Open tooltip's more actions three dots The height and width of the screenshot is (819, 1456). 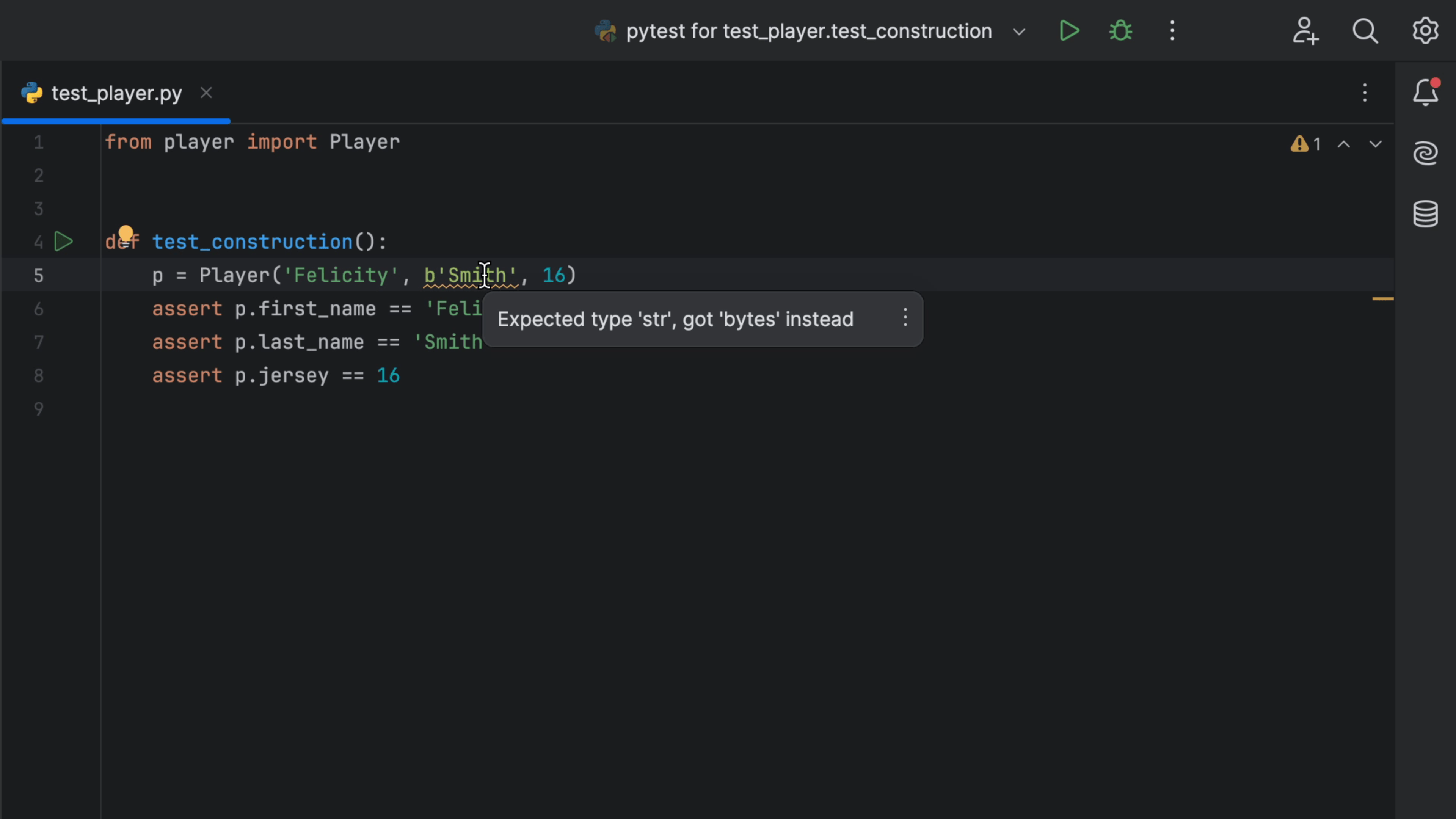[905, 318]
